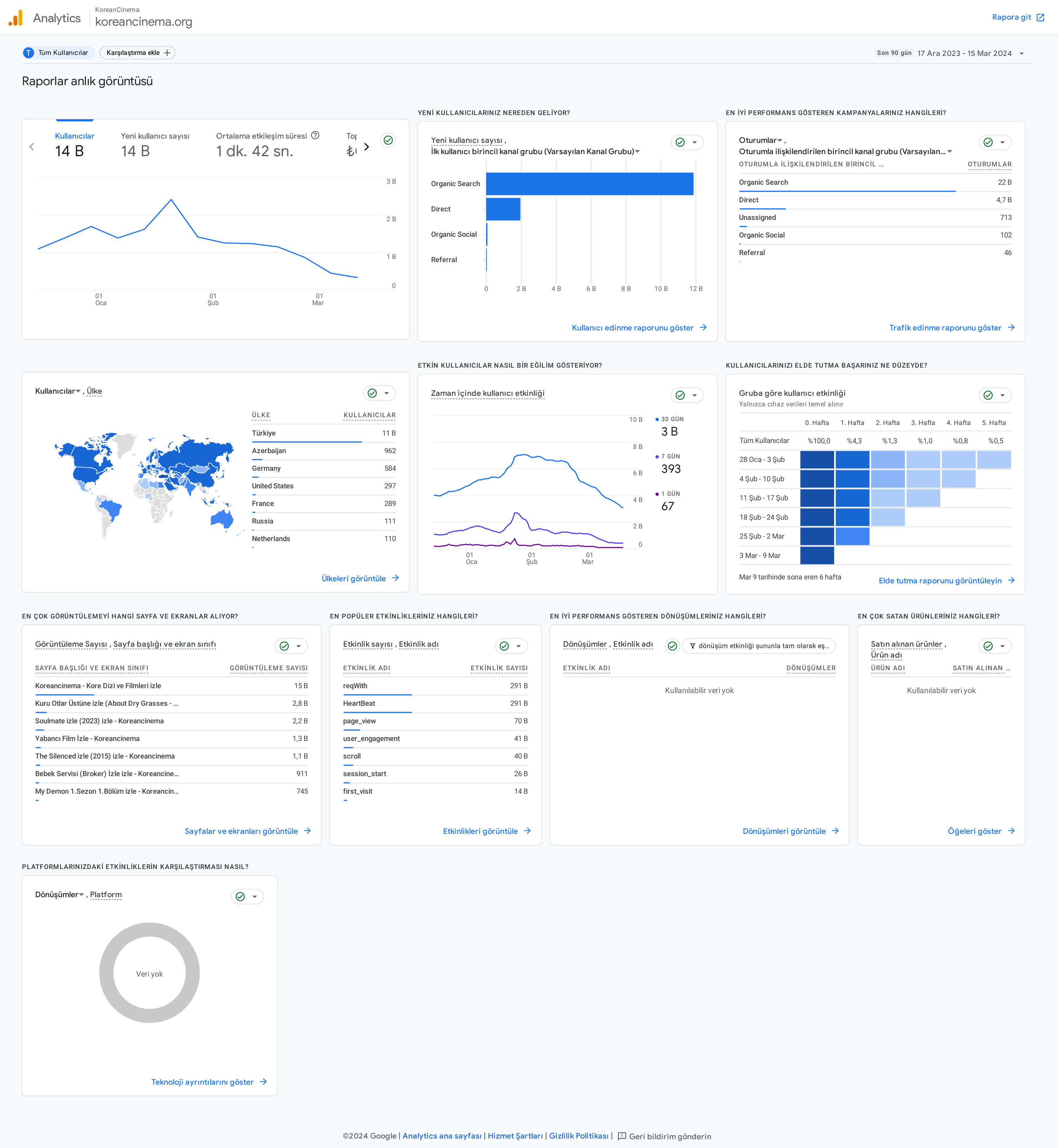This screenshot has height=1148, width=1059.
Task: Click arrow icon next to Teknoloji ayrıntılarını göster
Action: coord(264,1082)
